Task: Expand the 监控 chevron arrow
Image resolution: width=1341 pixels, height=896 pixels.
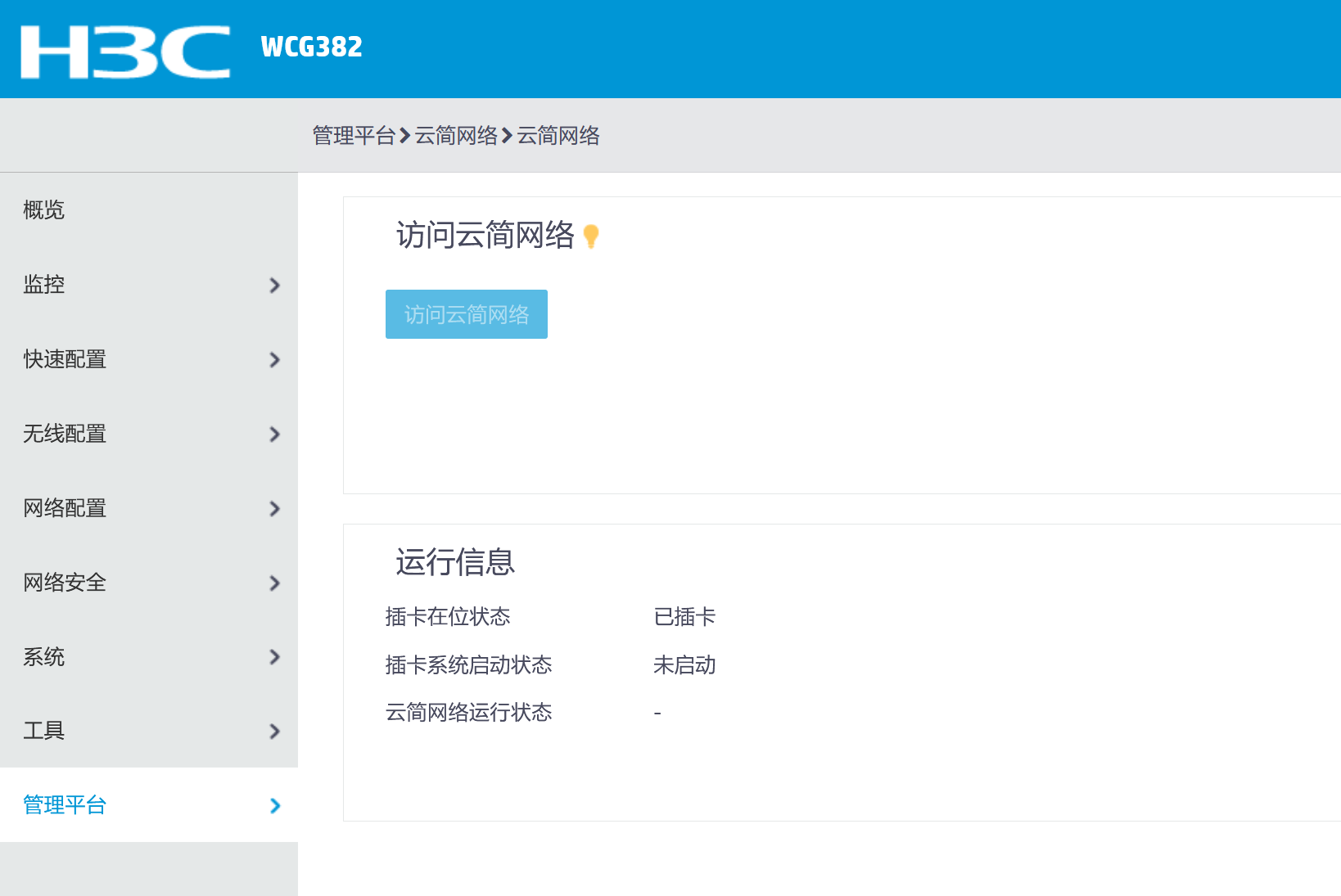Action: pyautogui.click(x=275, y=286)
